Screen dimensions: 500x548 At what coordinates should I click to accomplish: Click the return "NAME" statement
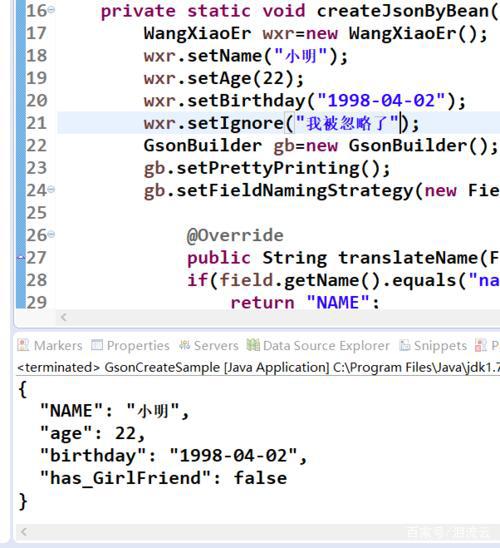[305, 302]
